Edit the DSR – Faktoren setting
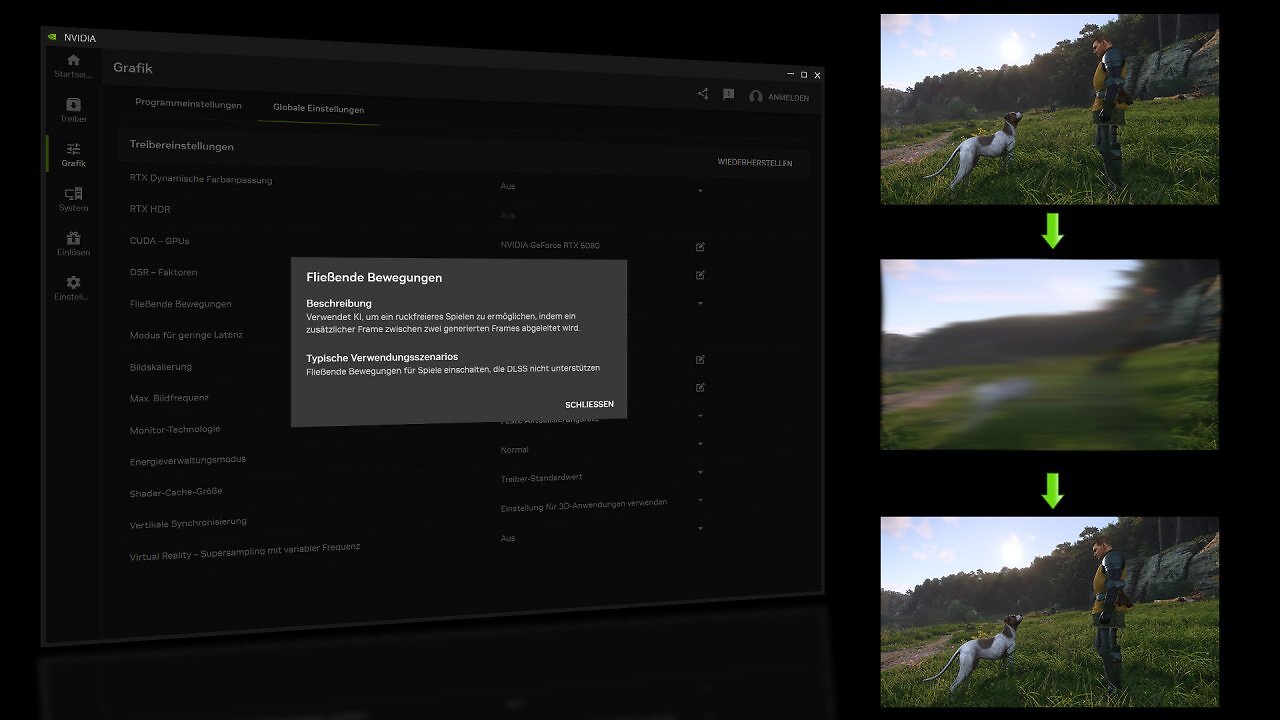 pyautogui.click(x=700, y=274)
